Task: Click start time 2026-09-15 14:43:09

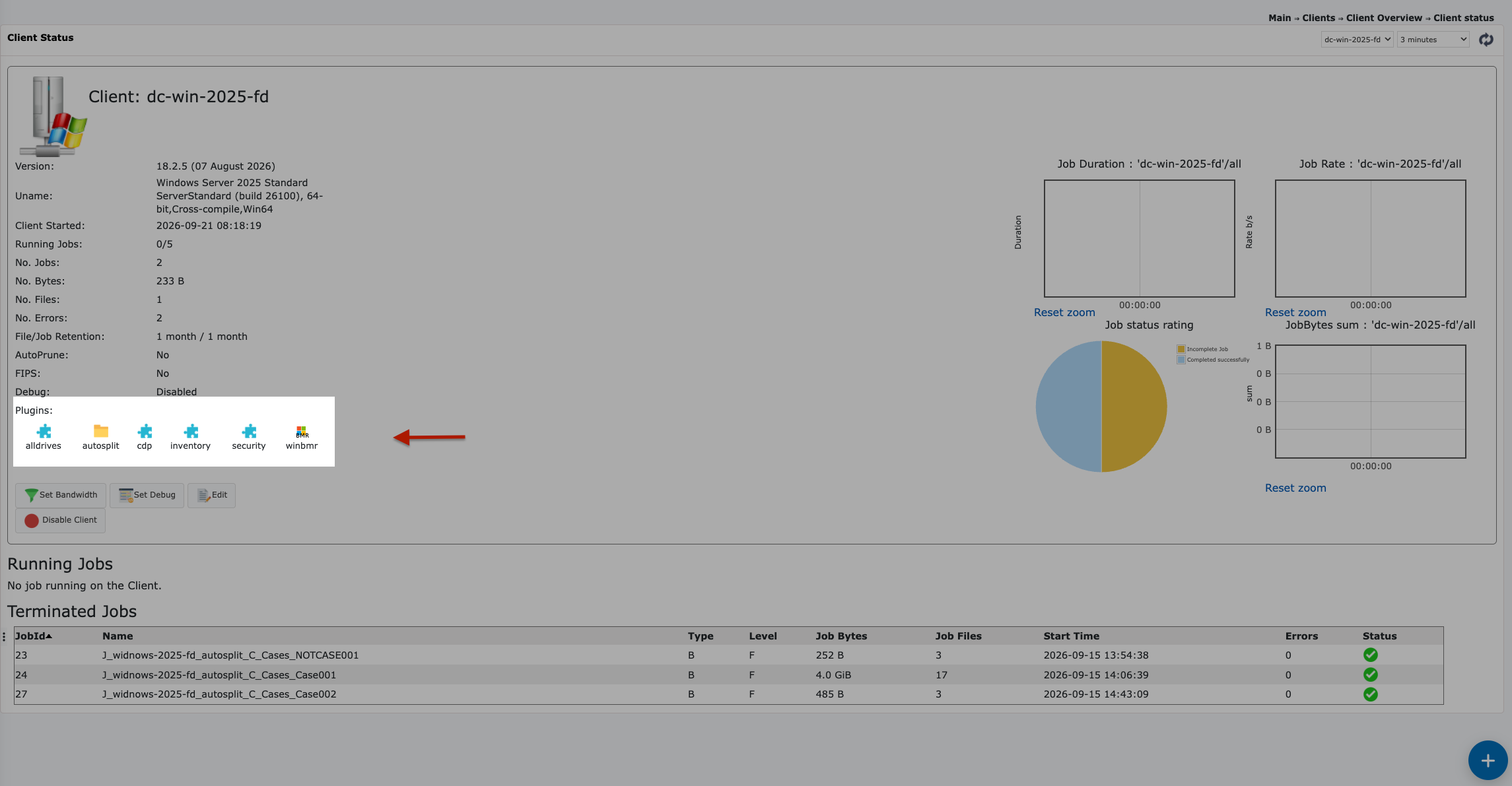Action: click(1096, 694)
